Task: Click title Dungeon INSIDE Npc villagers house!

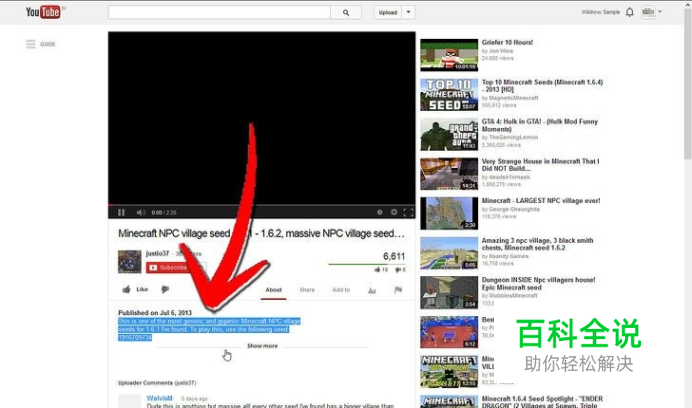Action: click(538, 283)
